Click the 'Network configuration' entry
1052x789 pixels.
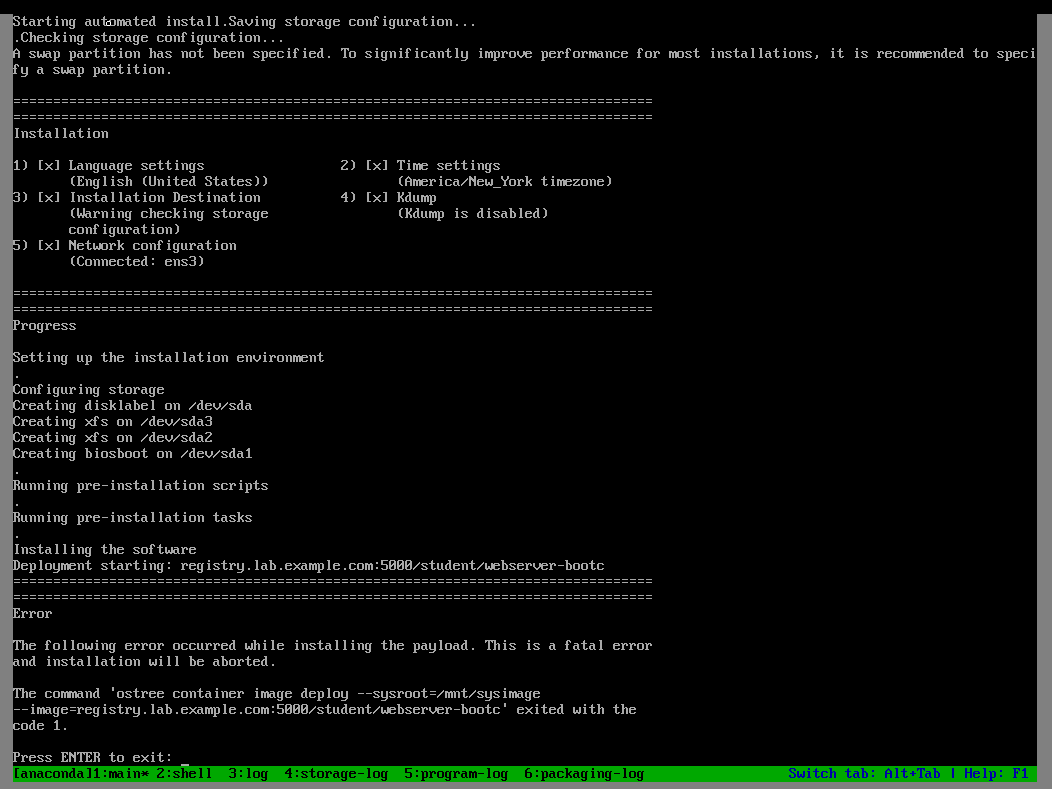[x=152, y=246]
